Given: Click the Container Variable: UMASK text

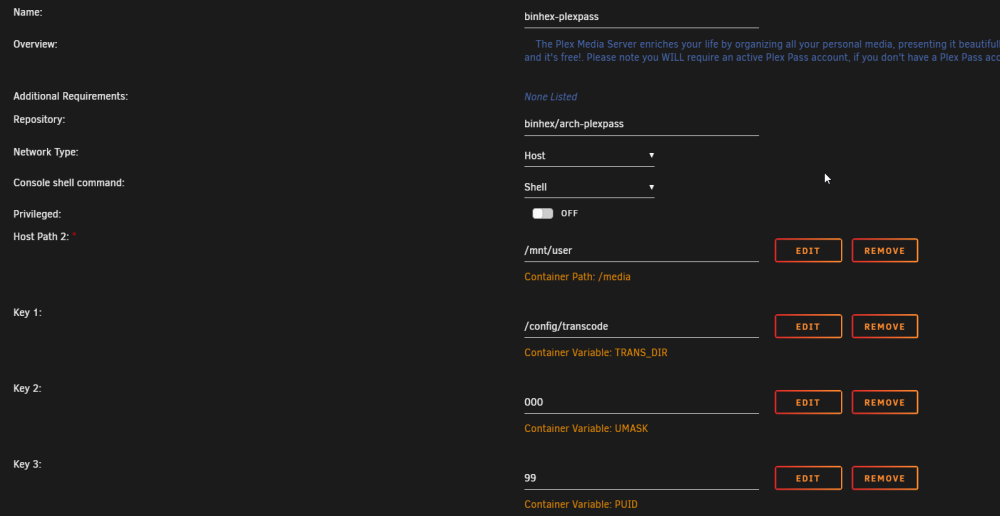Looking at the screenshot, I should 586,429.
